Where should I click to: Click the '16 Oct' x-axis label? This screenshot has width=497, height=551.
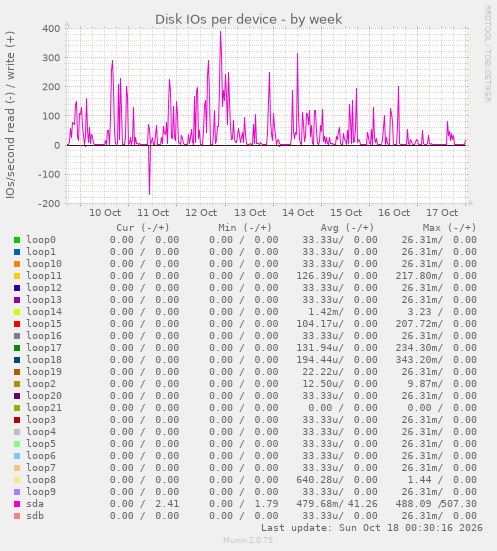[394, 213]
